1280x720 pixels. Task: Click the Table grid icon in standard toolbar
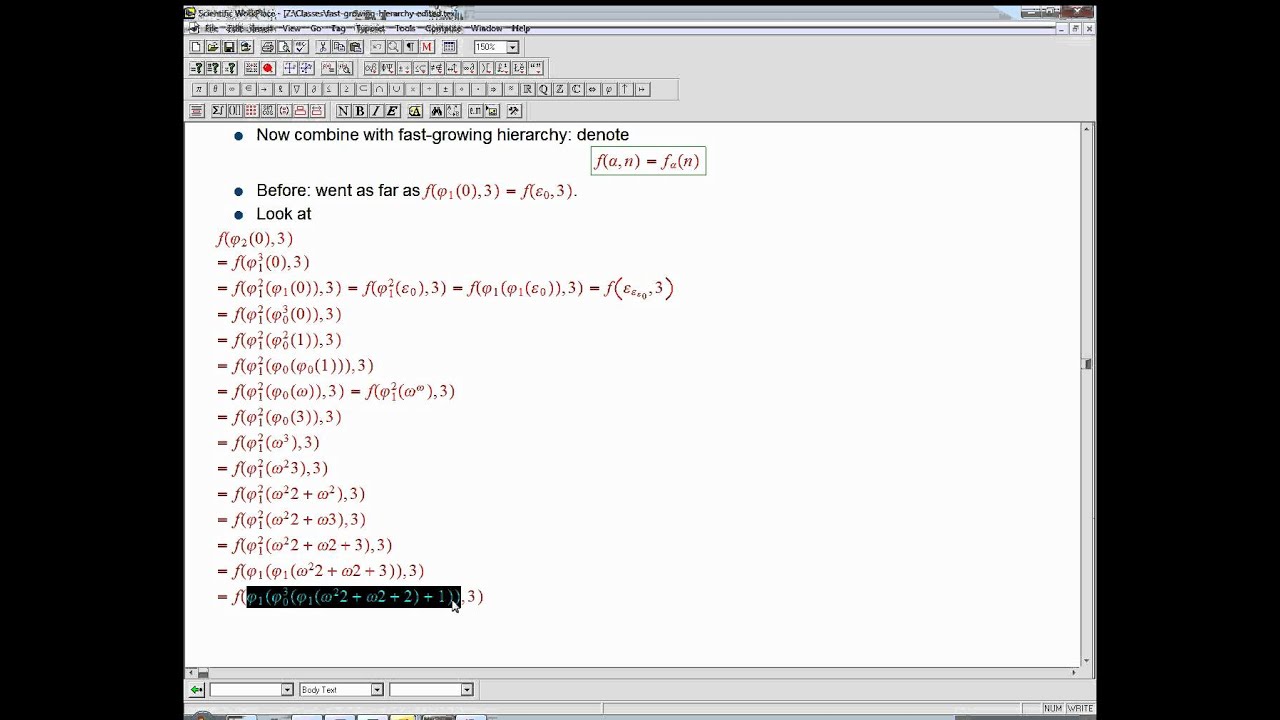tap(449, 47)
